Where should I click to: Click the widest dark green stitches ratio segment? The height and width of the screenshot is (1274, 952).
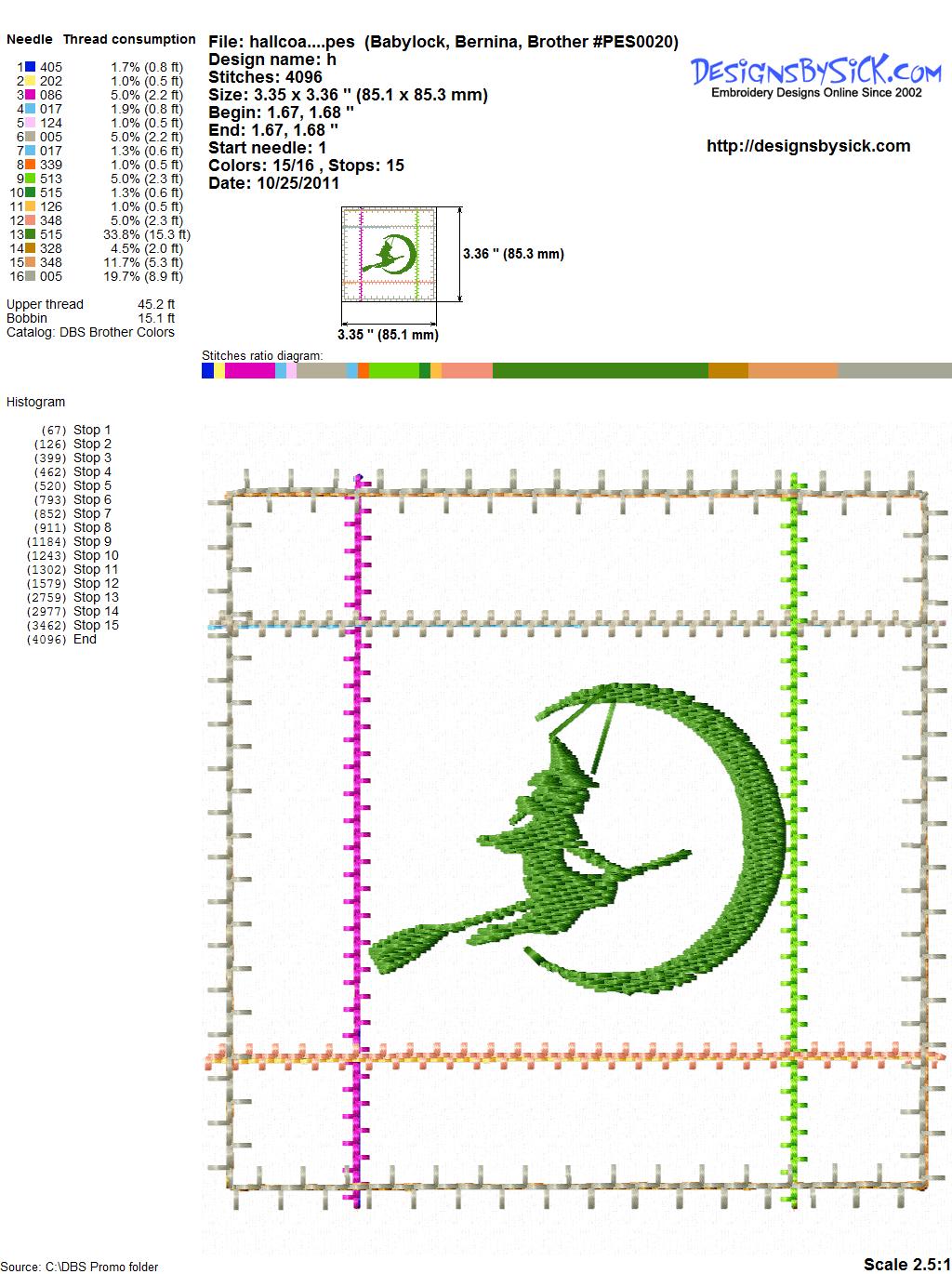coord(600,371)
